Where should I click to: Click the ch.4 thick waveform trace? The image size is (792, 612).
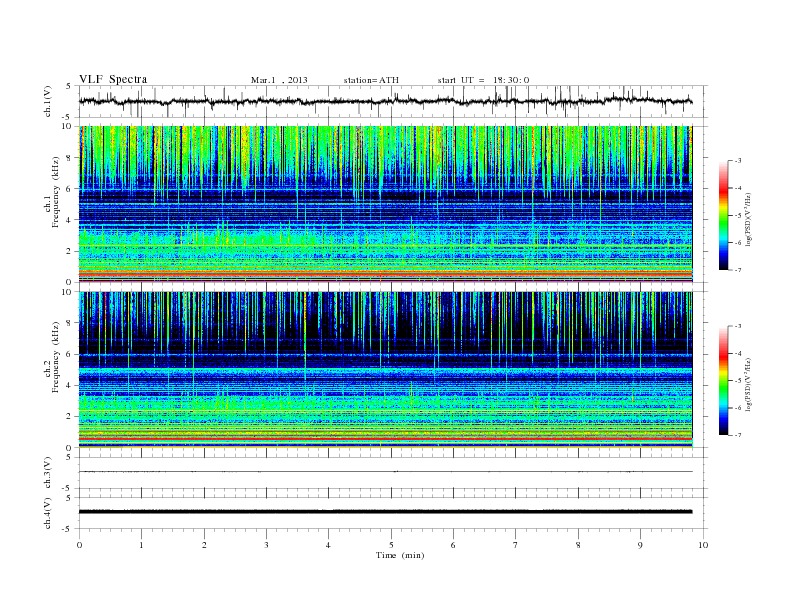(385, 512)
